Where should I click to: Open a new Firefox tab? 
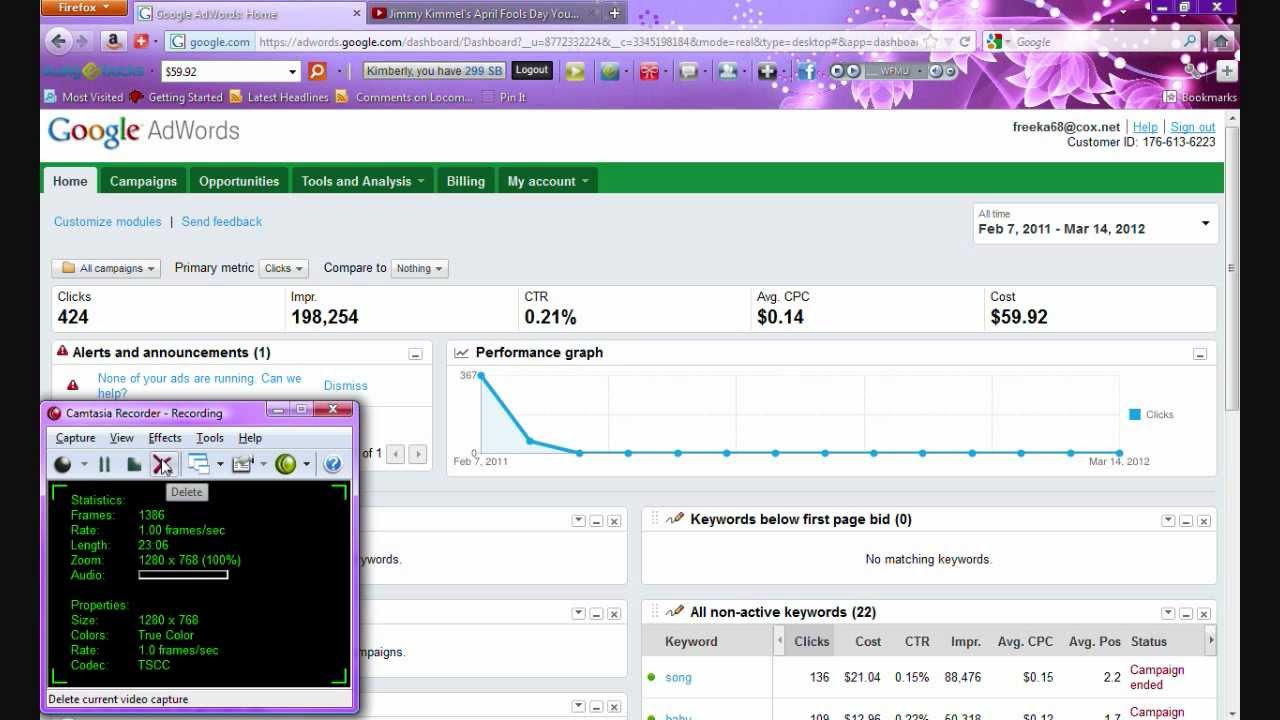click(614, 13)
